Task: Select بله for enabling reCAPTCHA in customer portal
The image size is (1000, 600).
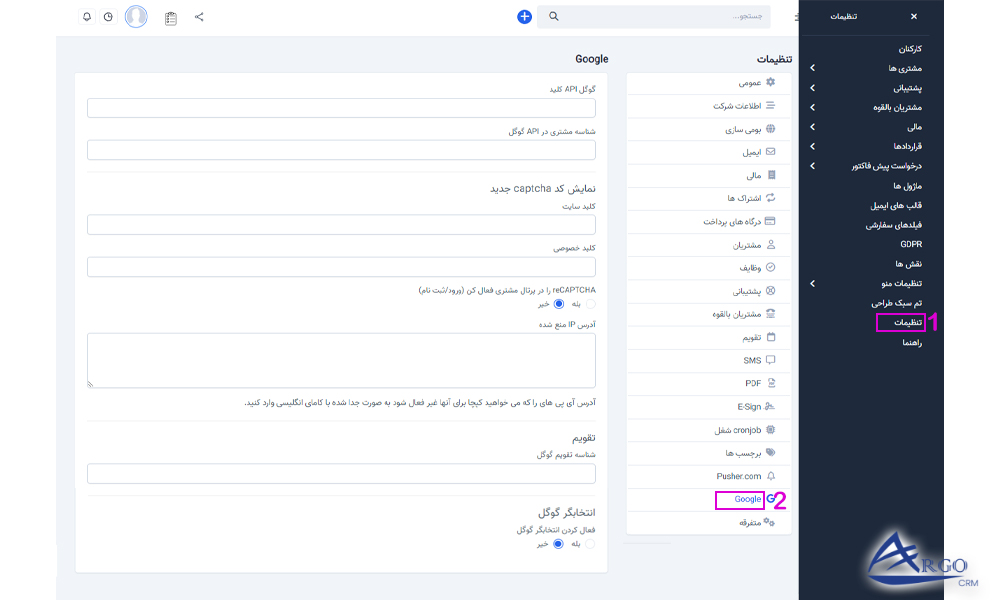Action: coord(590,303)
